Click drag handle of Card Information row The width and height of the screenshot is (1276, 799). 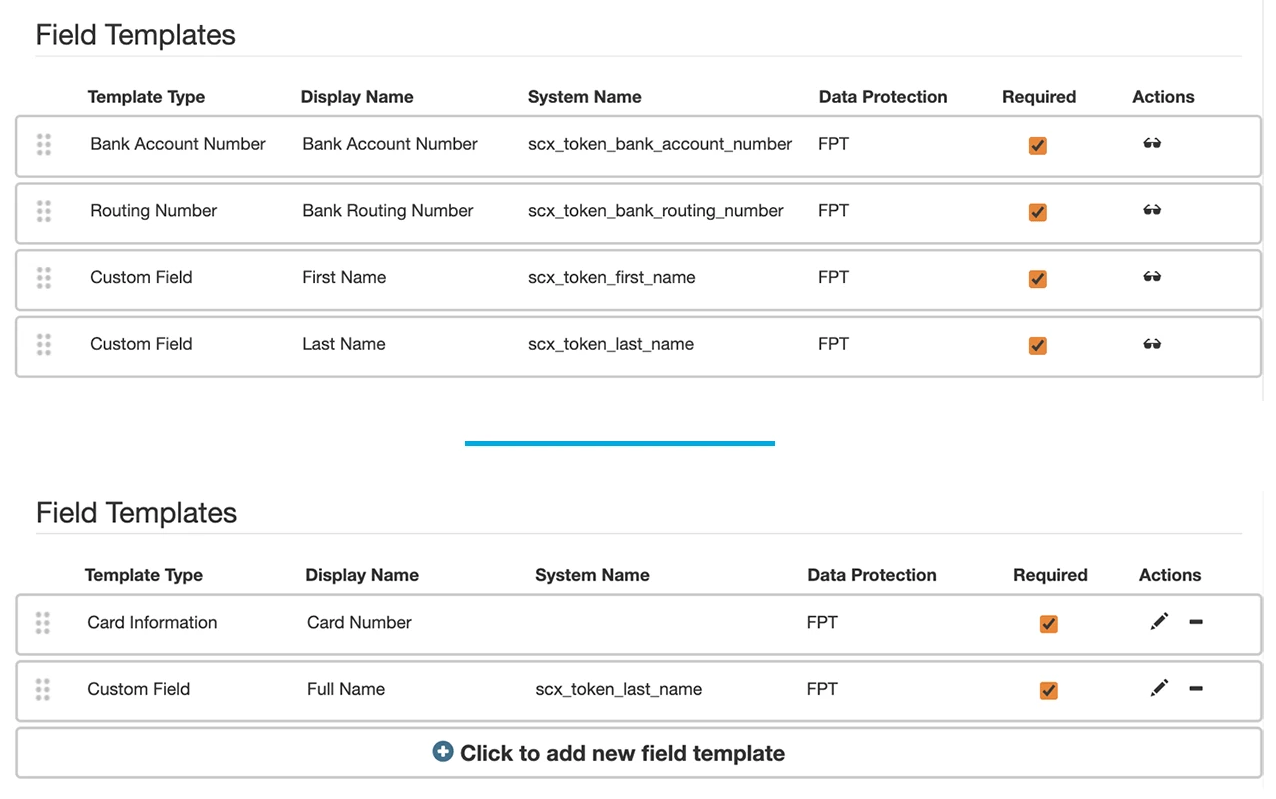(x=42, y=623)
